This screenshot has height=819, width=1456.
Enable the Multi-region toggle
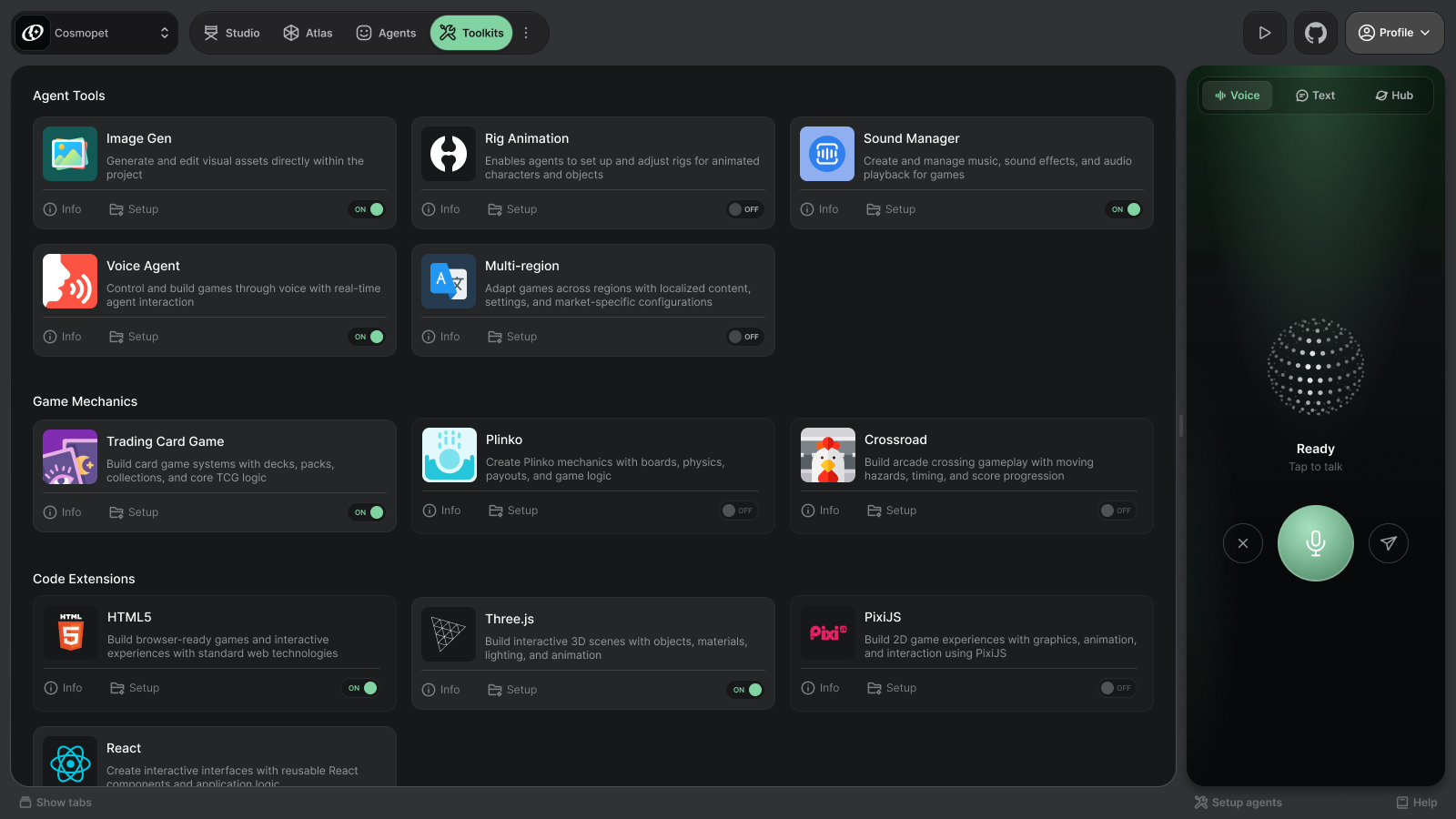(x=745, y=337)
